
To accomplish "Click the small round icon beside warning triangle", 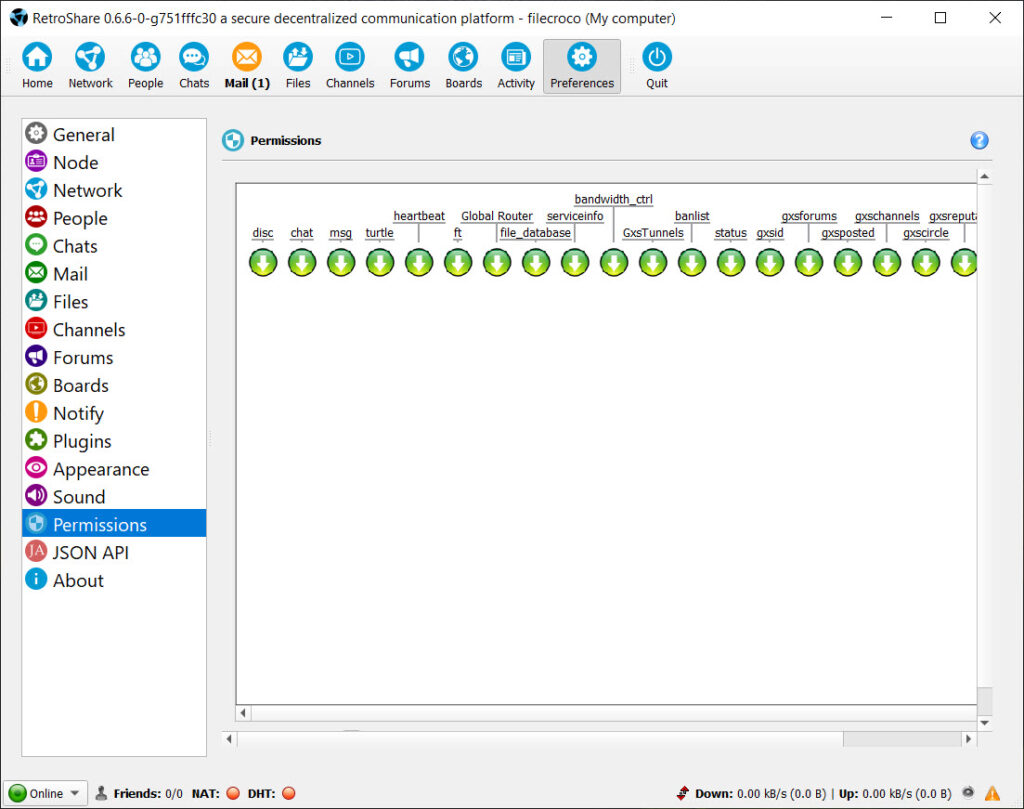I will click(968, 793).
